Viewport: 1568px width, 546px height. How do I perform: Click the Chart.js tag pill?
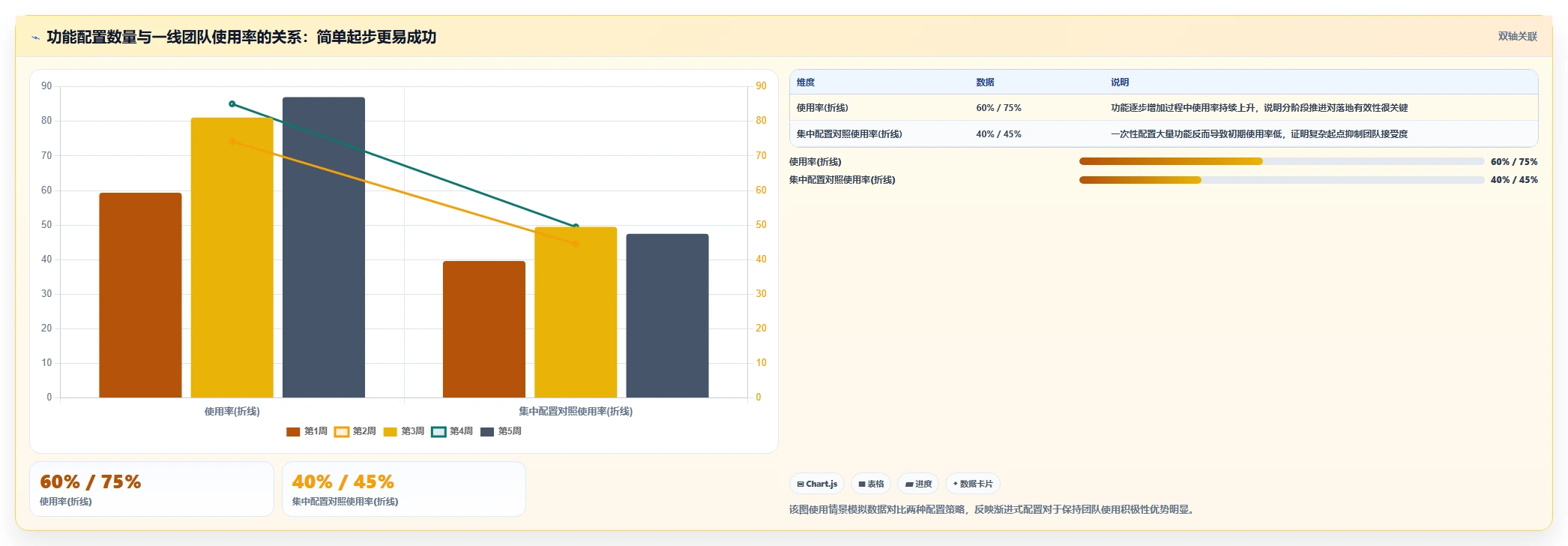click(817, 484)
